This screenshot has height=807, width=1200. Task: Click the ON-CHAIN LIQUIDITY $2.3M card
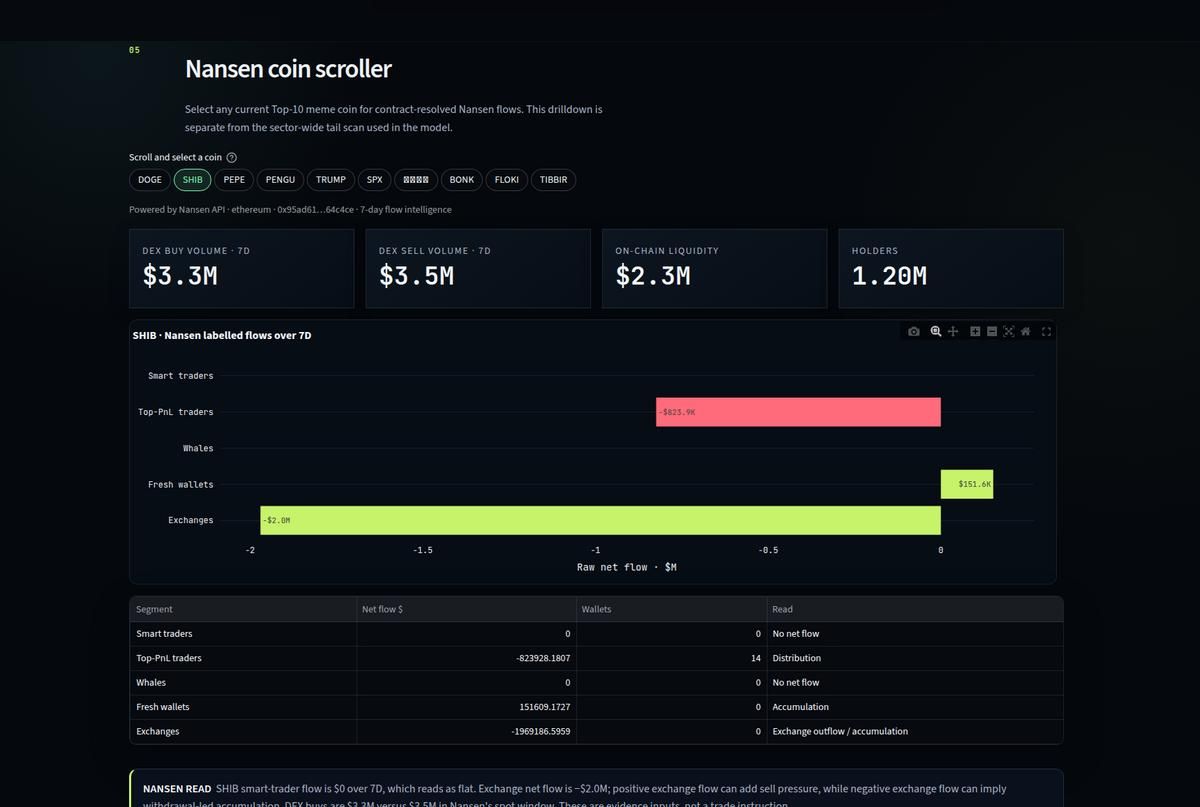[x=714, y=268]
